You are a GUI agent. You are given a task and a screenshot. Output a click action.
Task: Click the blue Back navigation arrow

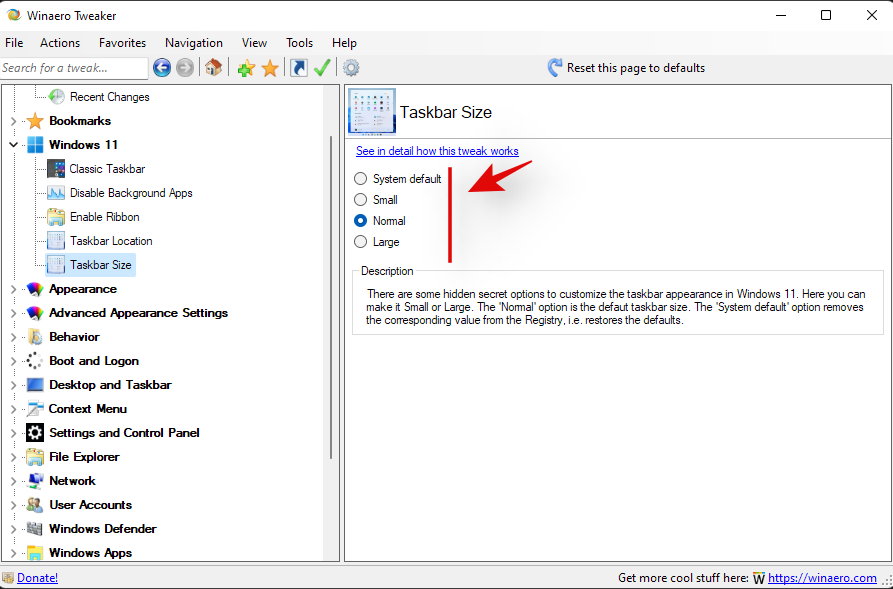tap(162, 68)
